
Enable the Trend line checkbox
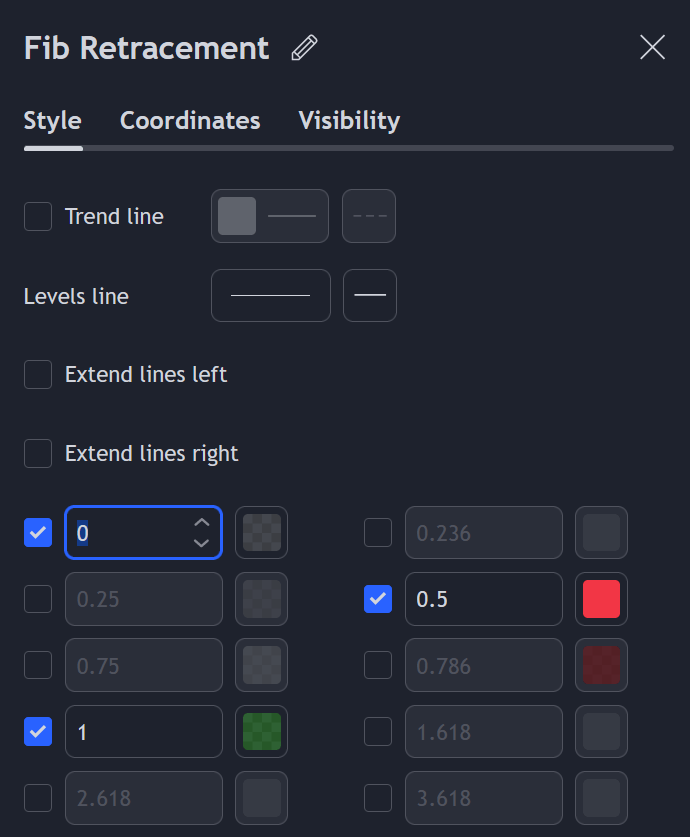(x=38, y=216)
